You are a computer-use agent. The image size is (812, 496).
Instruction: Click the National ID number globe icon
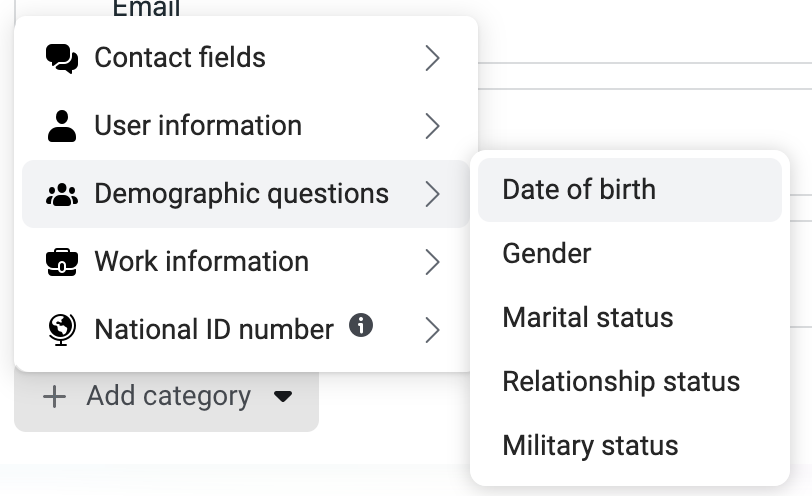pyautogui.click(x=62, y=330)
